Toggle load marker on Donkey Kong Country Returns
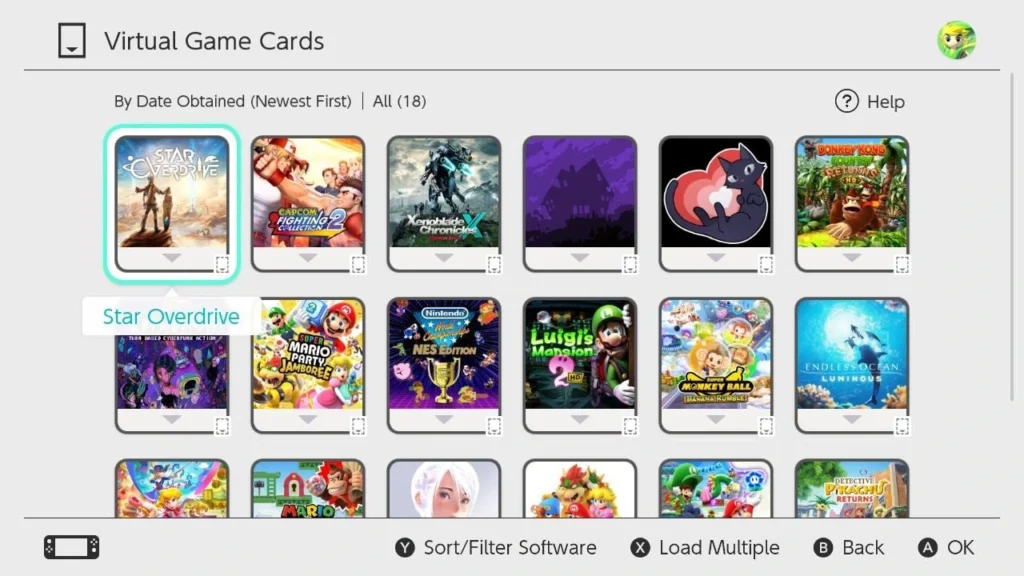Image resolution: width=1024 pixels, height=576 pixels. pyautogui.click(x=902, y=264)
